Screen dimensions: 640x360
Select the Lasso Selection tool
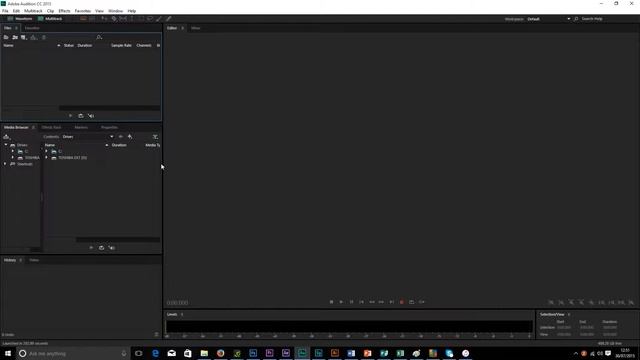click(x=150, y=19)
